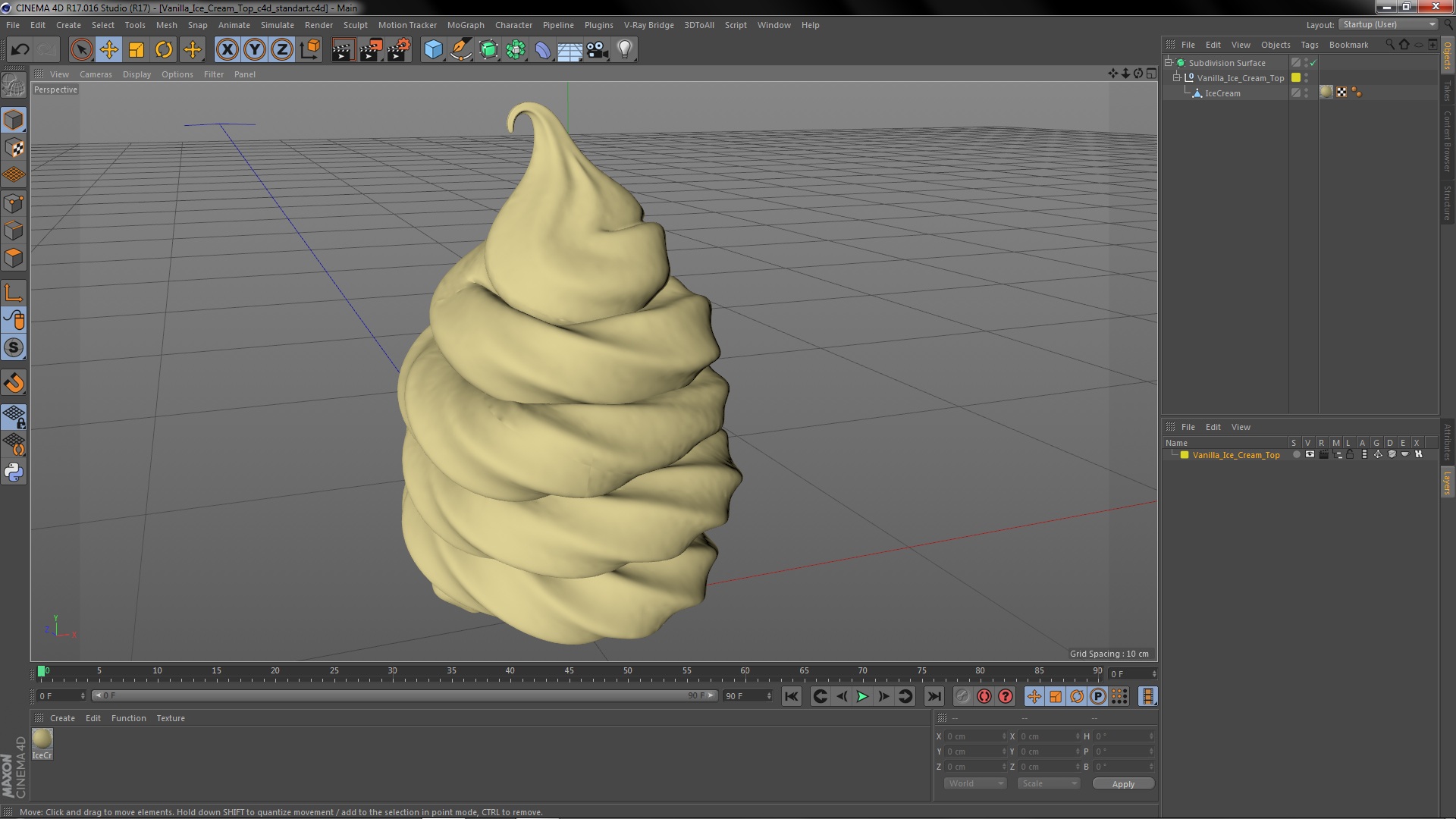Switch to Model mode

(14, 120)
